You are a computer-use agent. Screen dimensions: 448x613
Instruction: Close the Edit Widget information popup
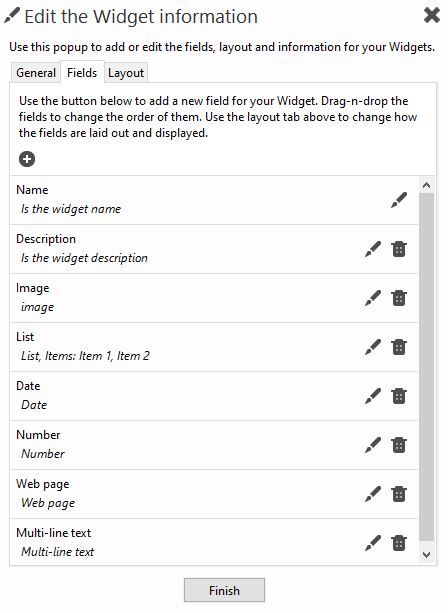tap(432, 16)
